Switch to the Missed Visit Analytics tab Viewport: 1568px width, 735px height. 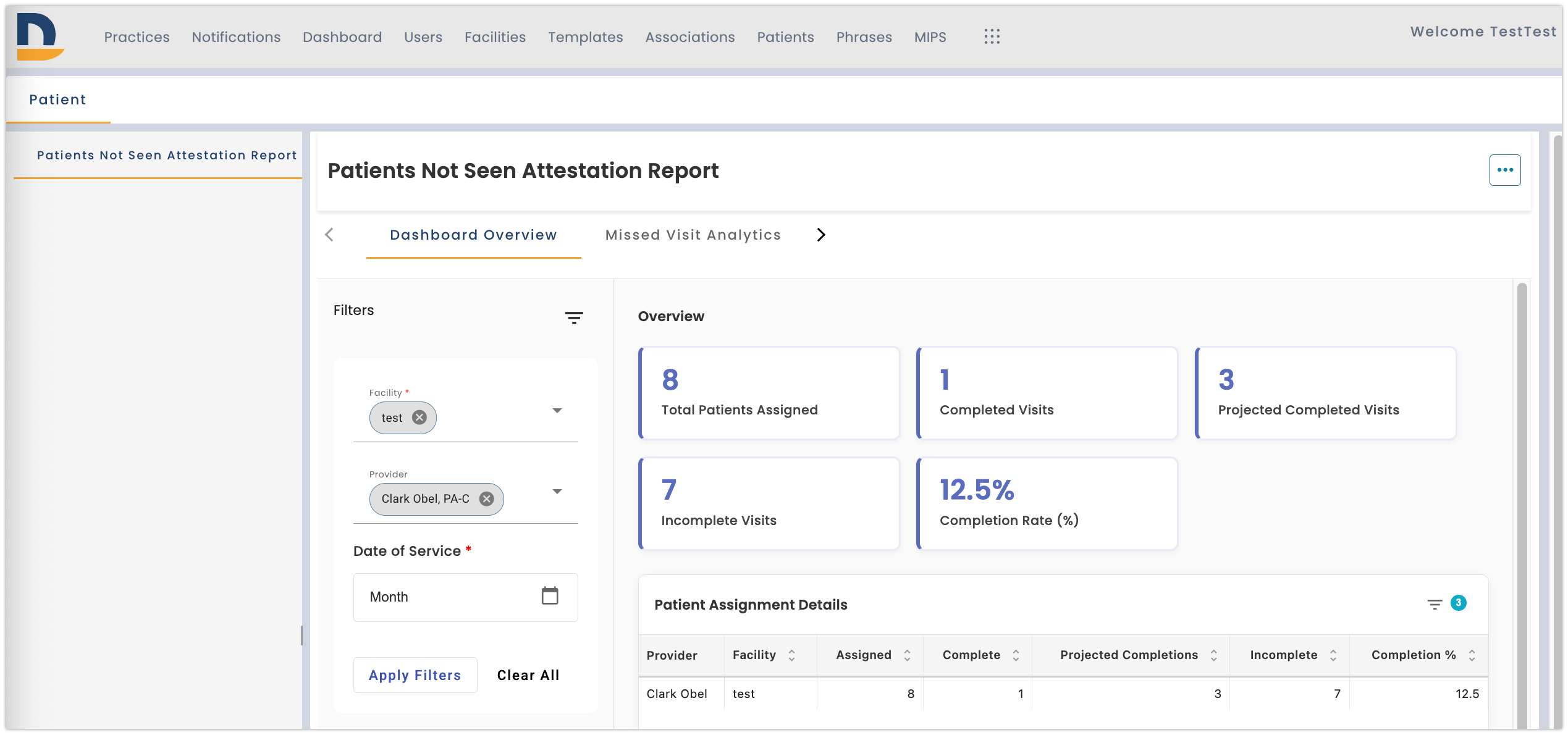(x=693, y=235)
